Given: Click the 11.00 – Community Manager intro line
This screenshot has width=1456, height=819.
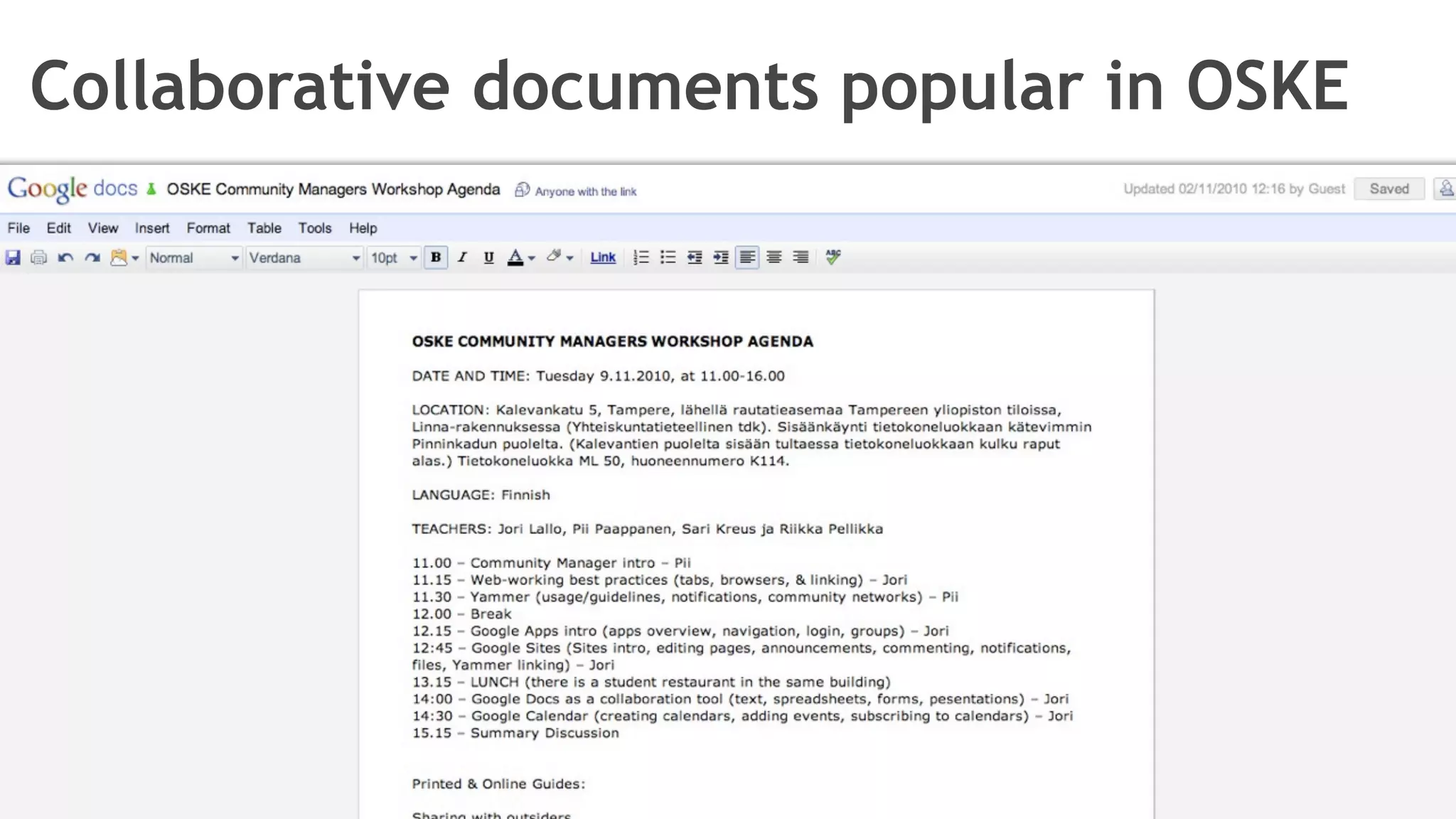Looking at the screenshot, I should click(551, 563).
